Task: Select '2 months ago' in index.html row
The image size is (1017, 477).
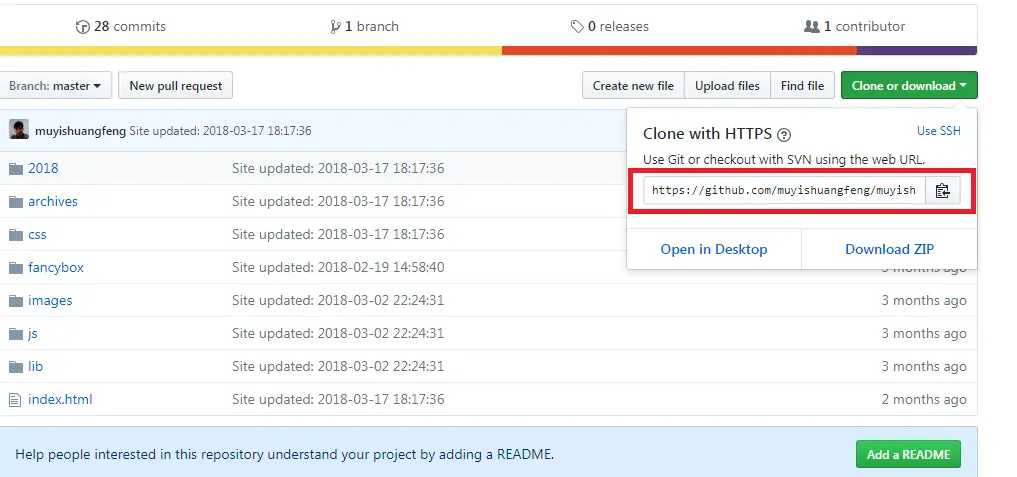Action: (924, 400)
